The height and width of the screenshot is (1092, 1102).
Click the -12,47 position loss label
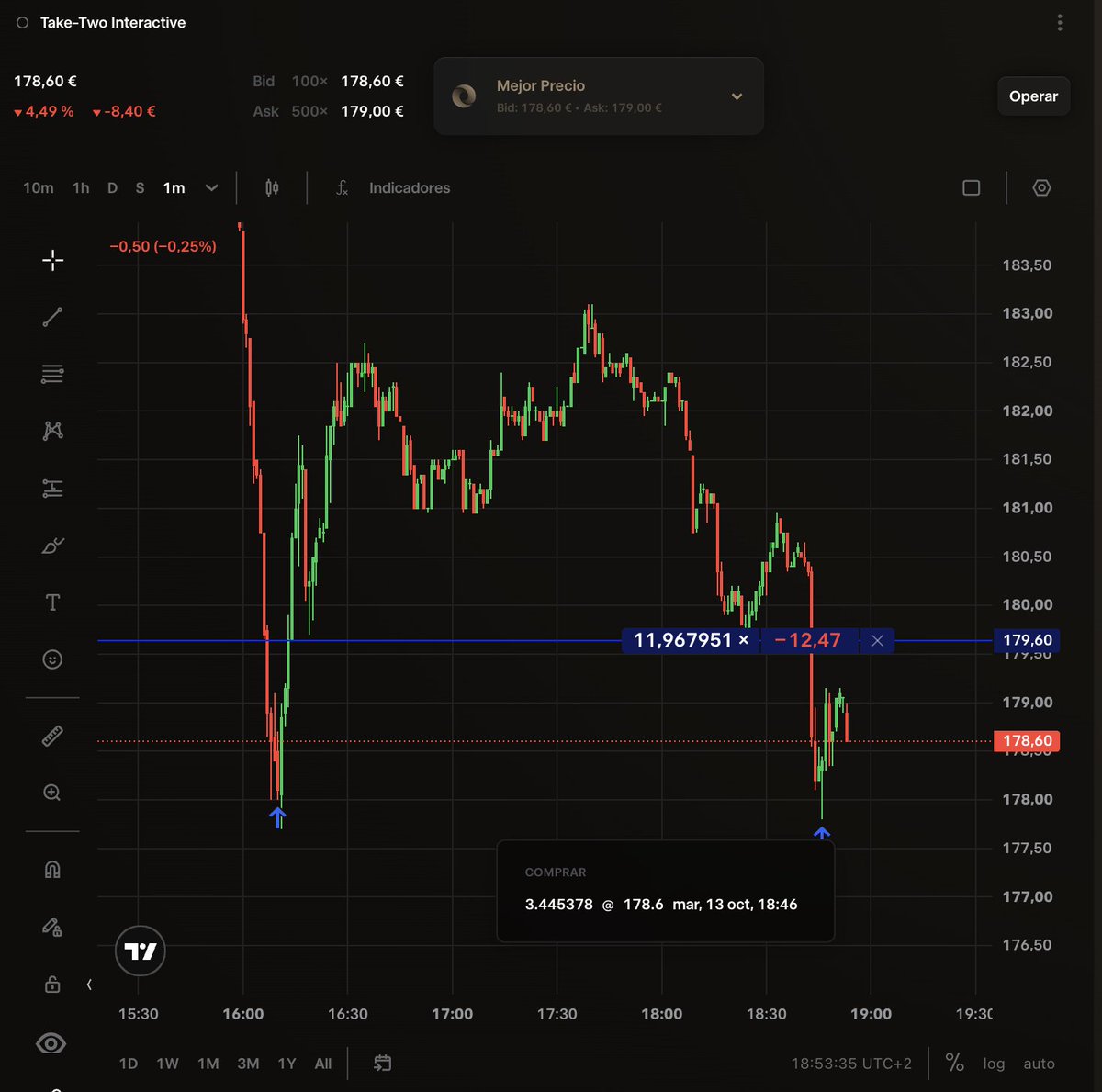point(808,640)
